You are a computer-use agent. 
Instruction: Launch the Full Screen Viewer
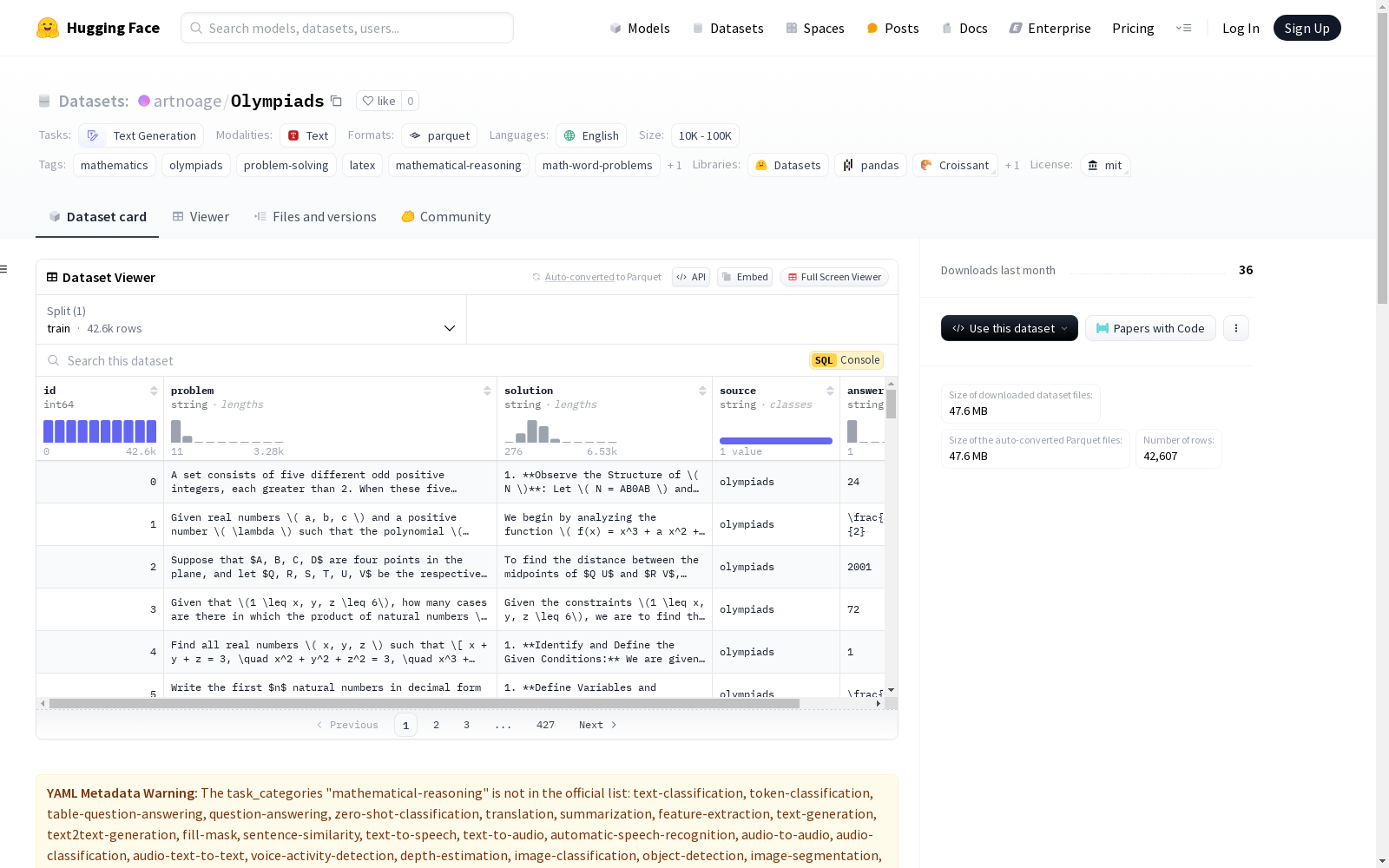point(833,277)
